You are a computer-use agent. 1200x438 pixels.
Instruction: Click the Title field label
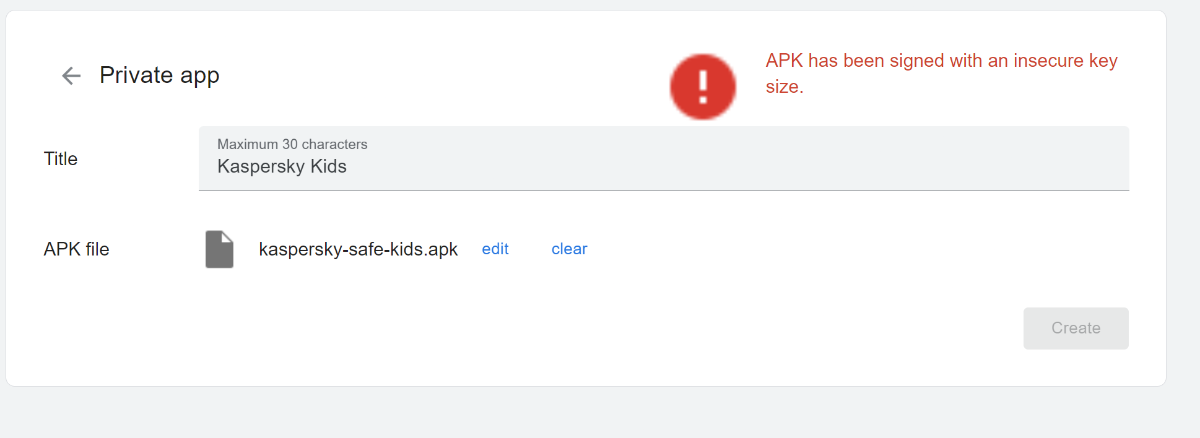(61, 159)
